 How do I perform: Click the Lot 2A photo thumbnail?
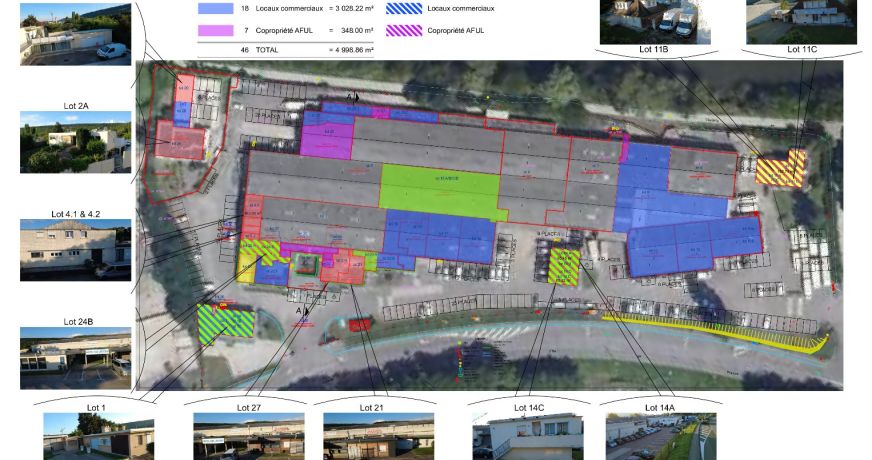coord(76,142)
